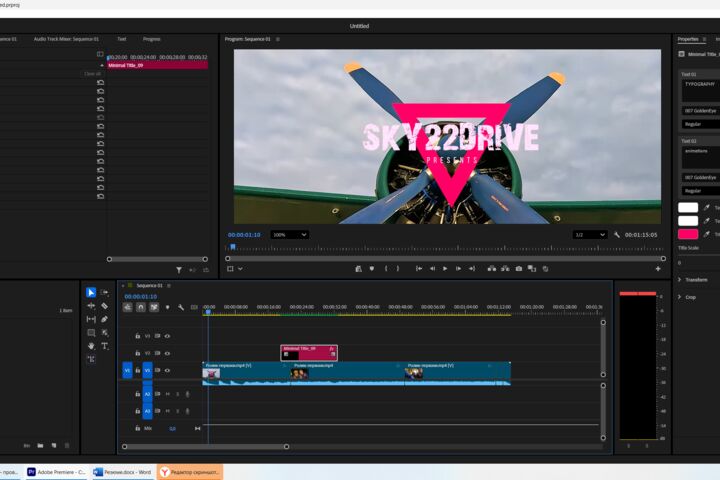Select the Pen tool
The width and height of the screenshot is (720, 480).
point(105,319)
